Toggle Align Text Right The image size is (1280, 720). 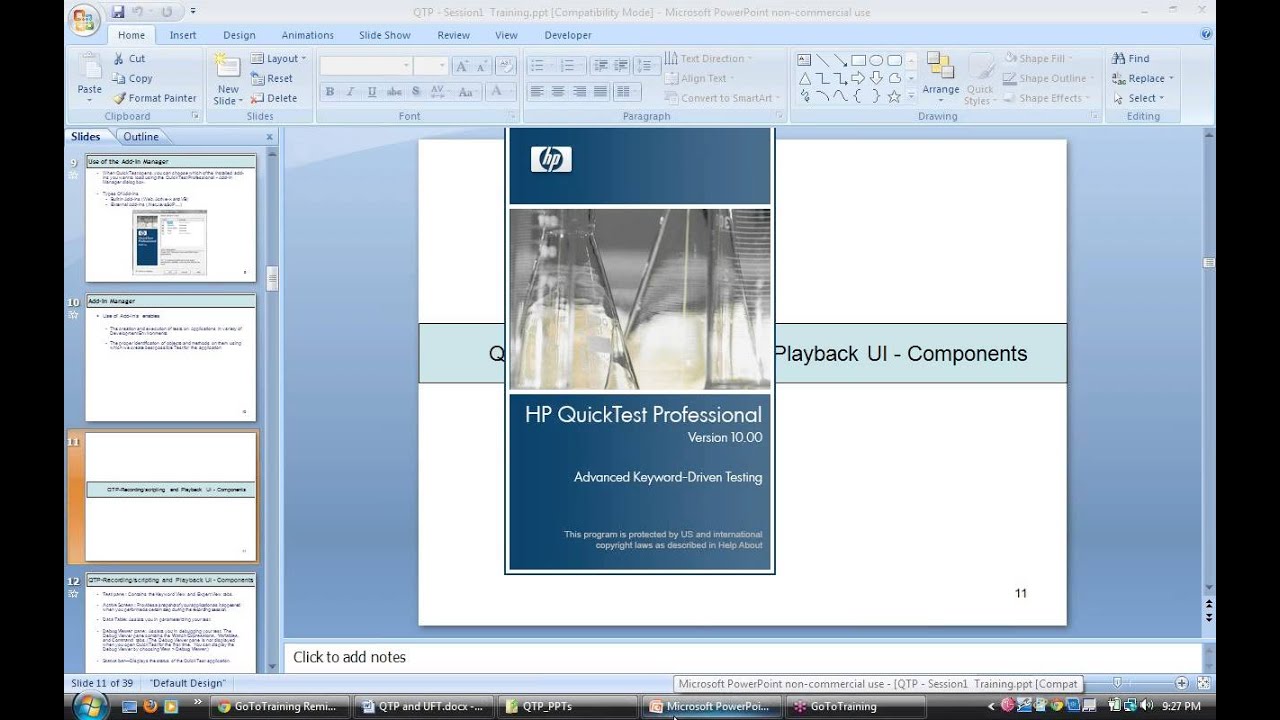click(x=579, y=92)
